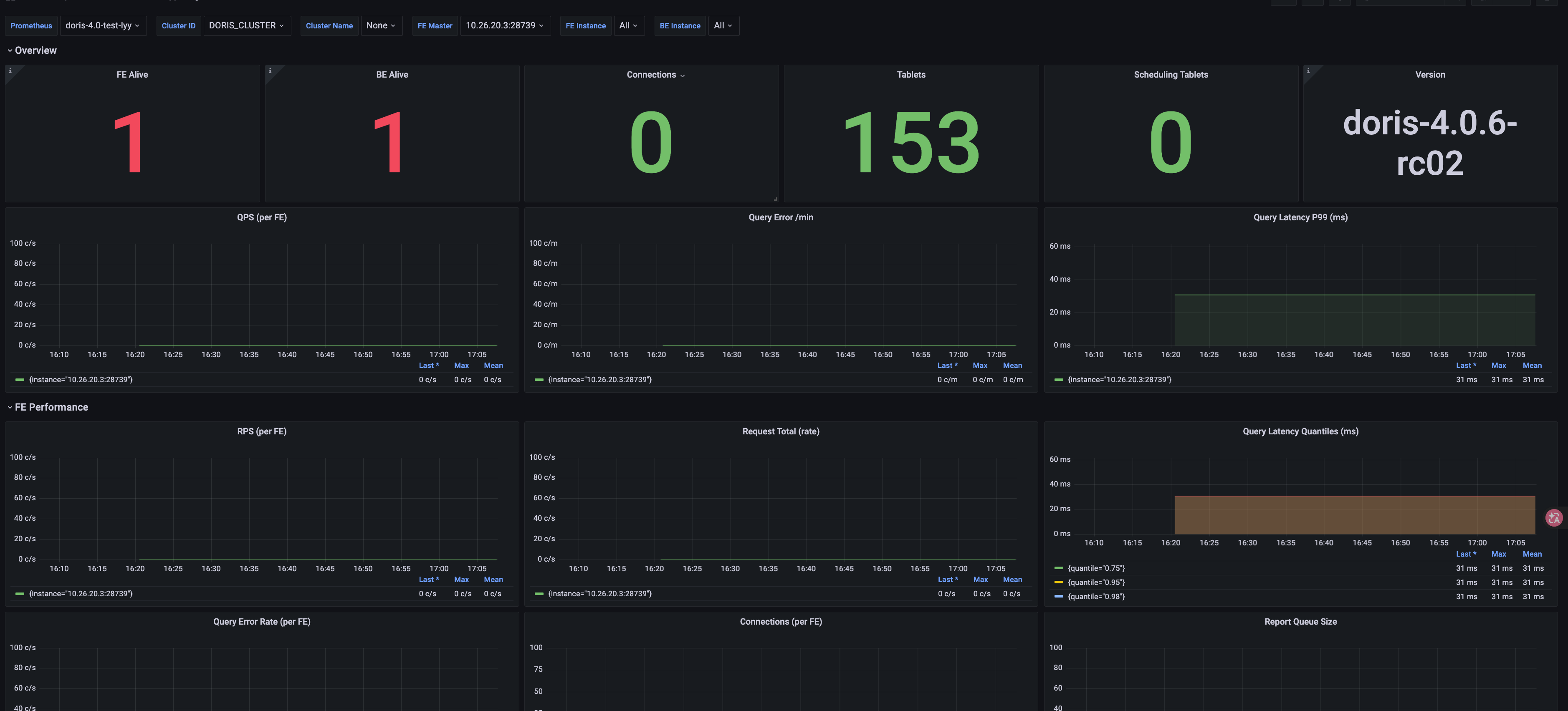Image resolution: width=1568 pixels, height=711 pixels.
Task: Sort Query Latency P99 legend by Mean
Action: pos(1532,366)
